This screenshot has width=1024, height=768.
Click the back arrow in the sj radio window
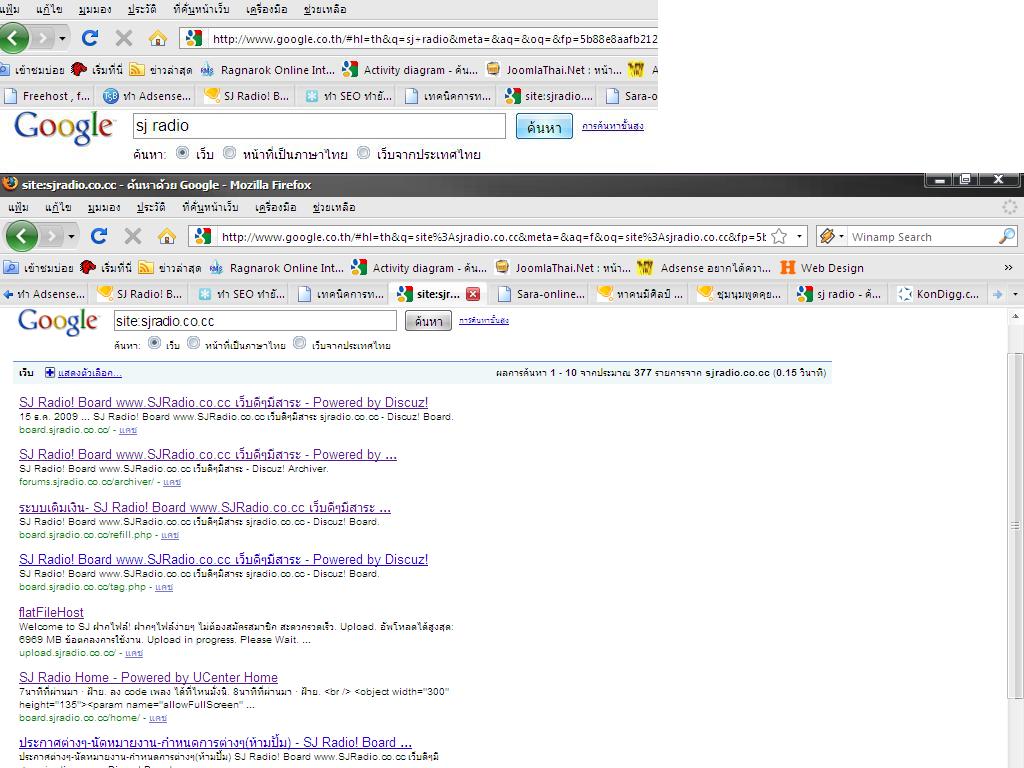[x=14, y=38]
